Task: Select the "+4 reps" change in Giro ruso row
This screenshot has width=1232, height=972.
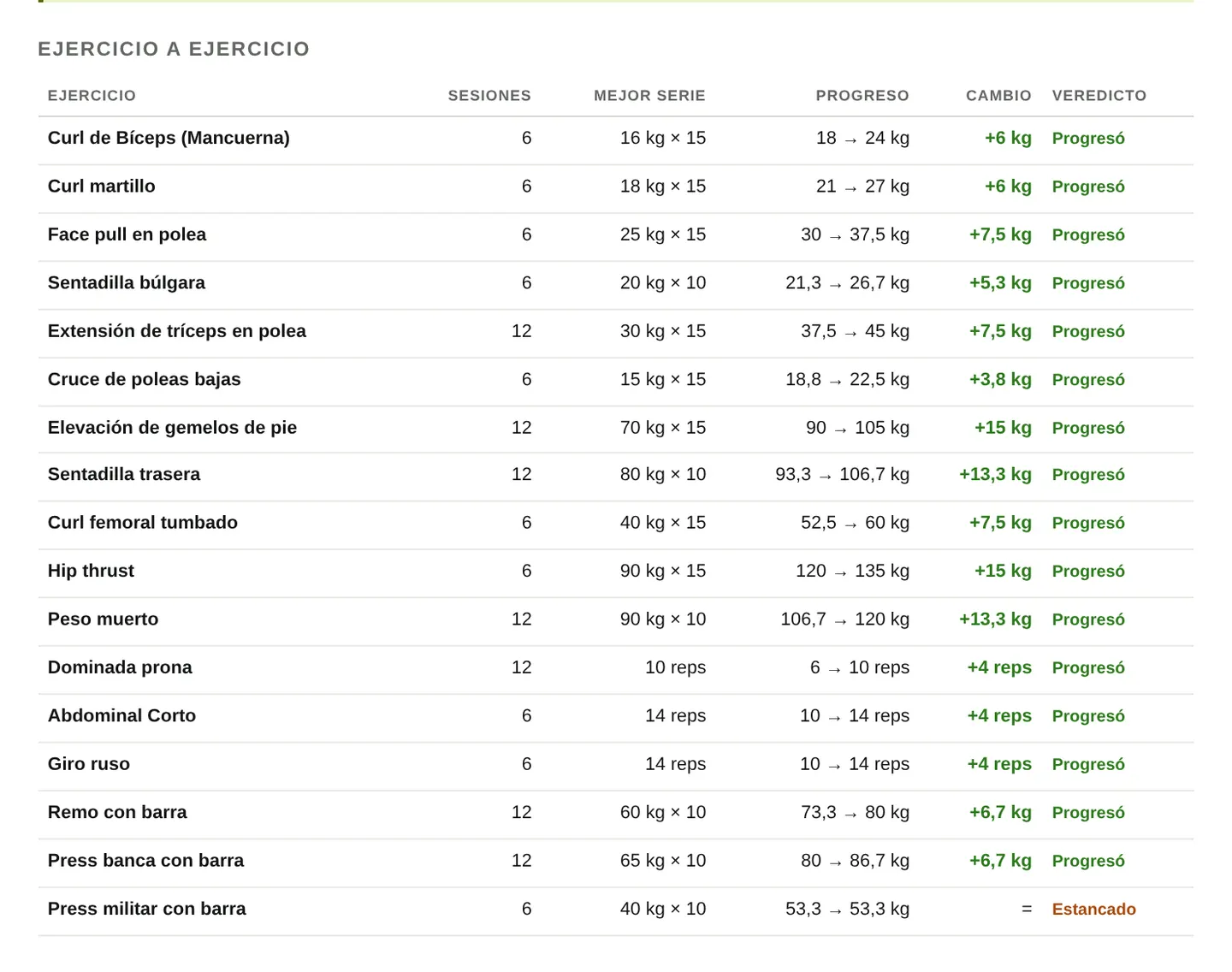Action: point(999,764)
